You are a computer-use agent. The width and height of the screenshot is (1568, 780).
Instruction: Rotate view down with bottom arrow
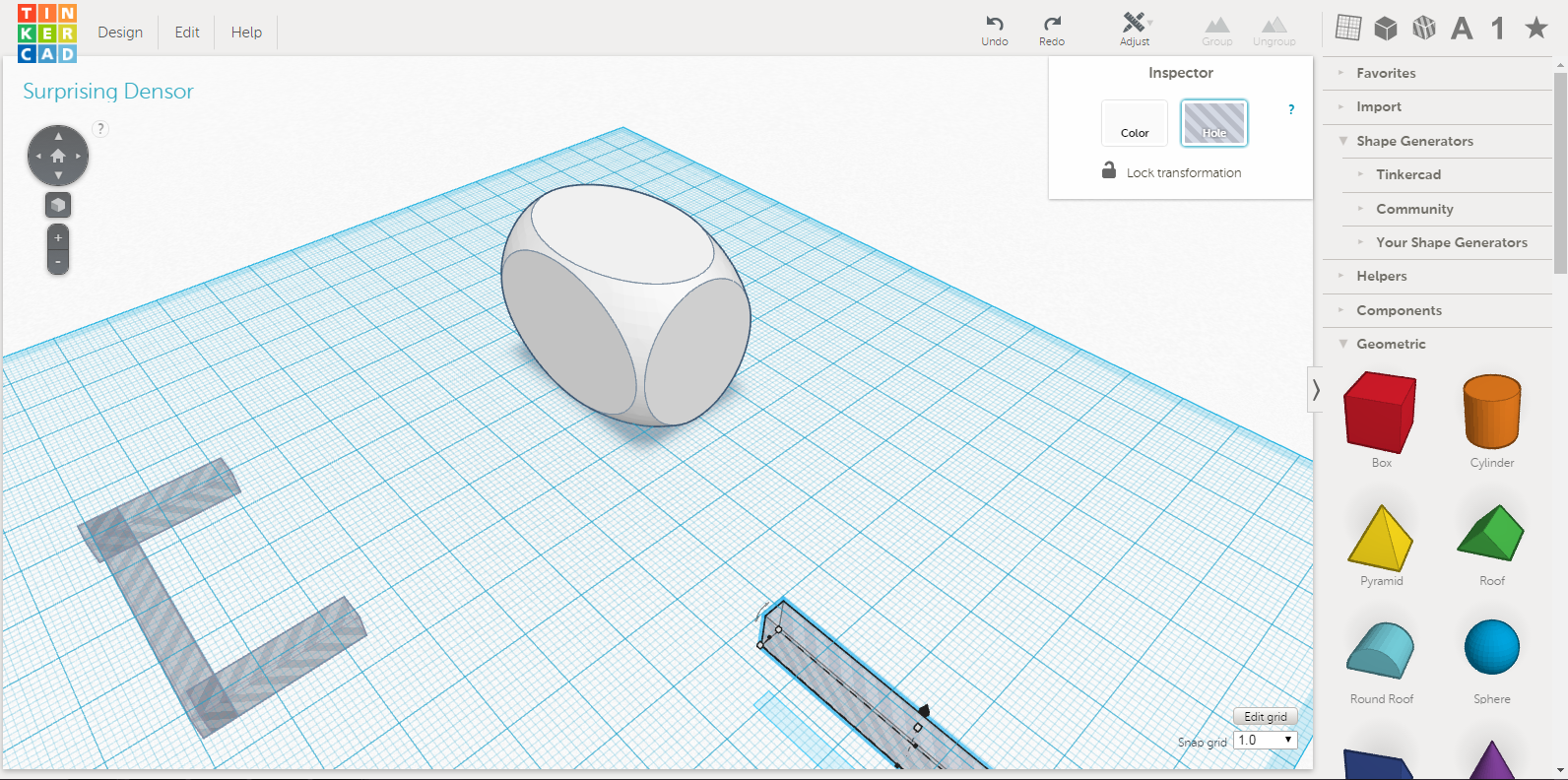click(58, 175)
